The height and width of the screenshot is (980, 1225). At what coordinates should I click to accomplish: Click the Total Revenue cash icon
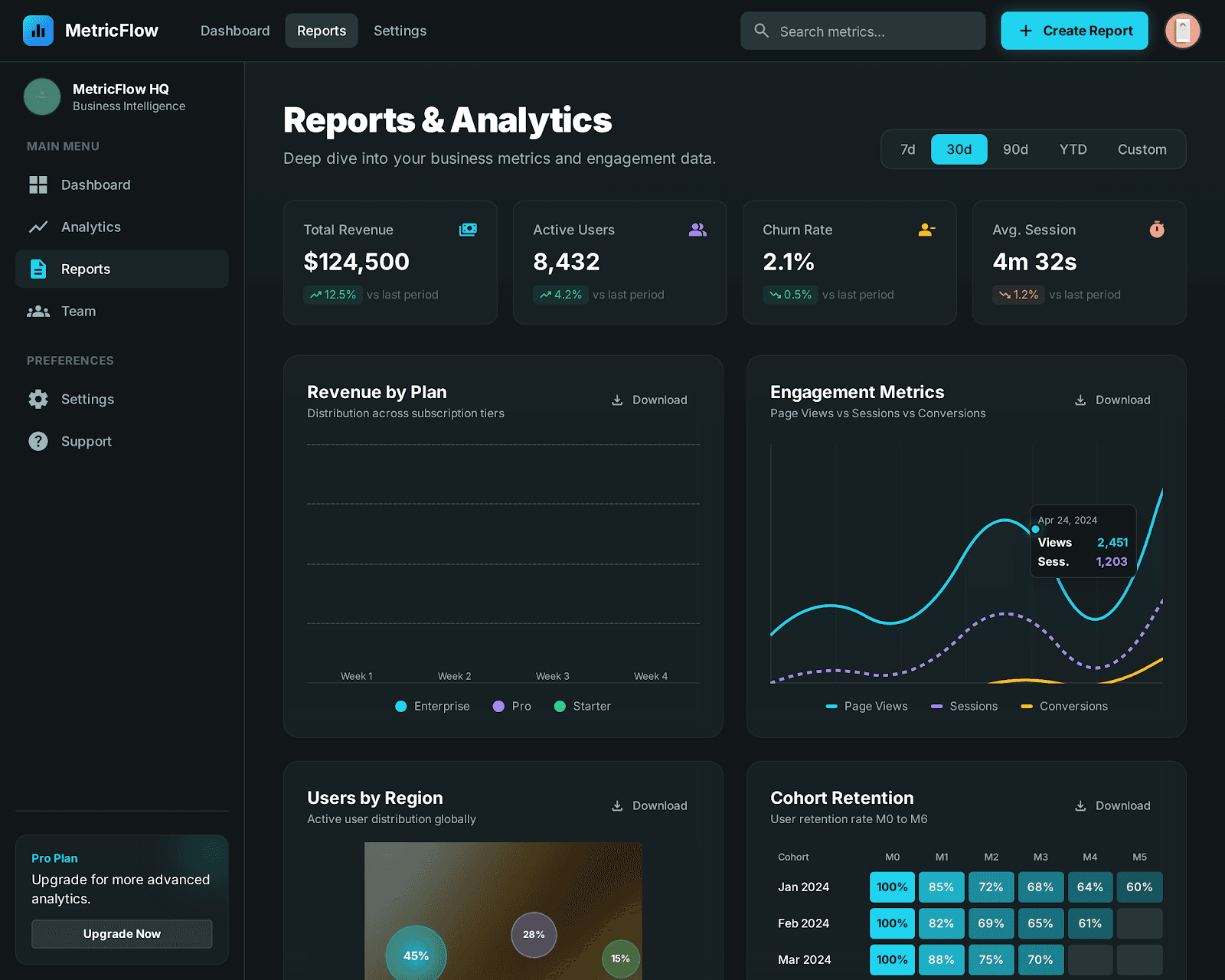pyautogui.click(x=468, y=229)
